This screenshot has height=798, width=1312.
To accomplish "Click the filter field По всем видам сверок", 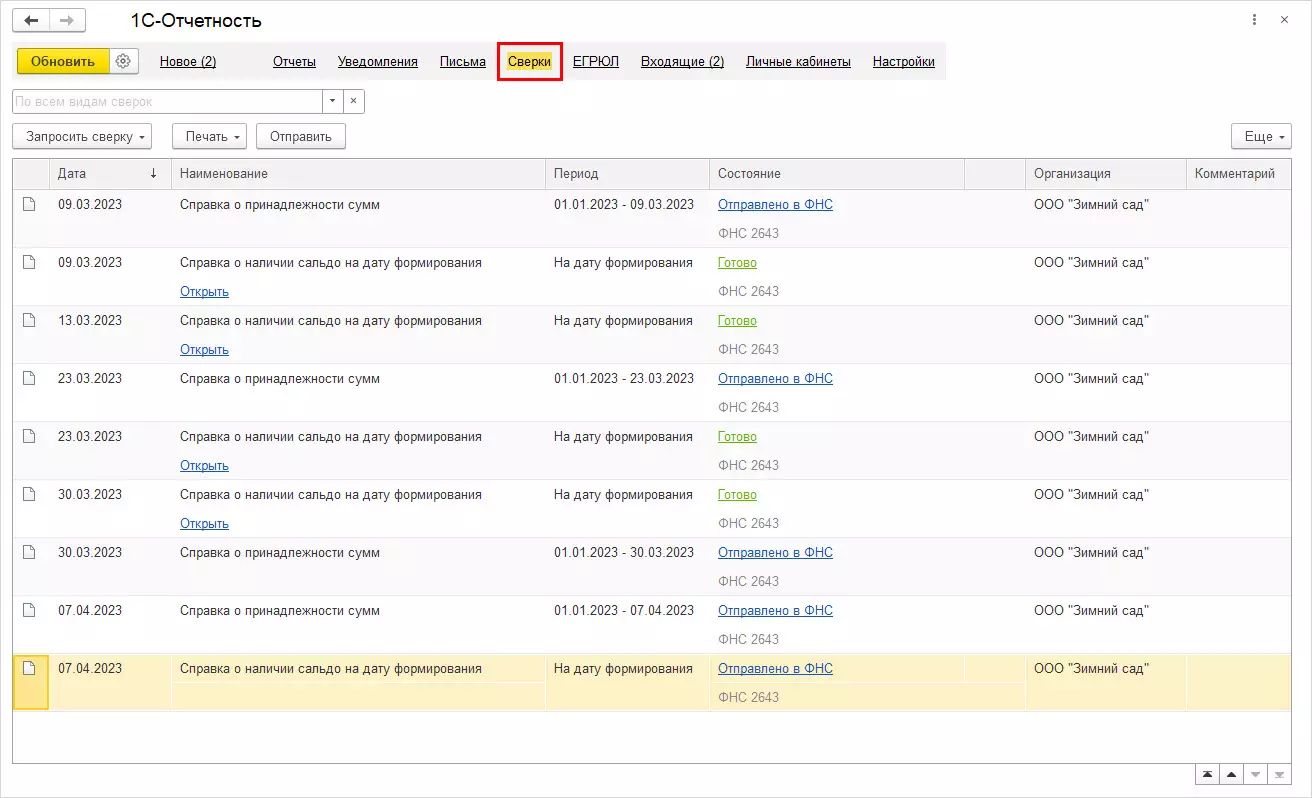I will pyautogui.click(x=166, y=101).
